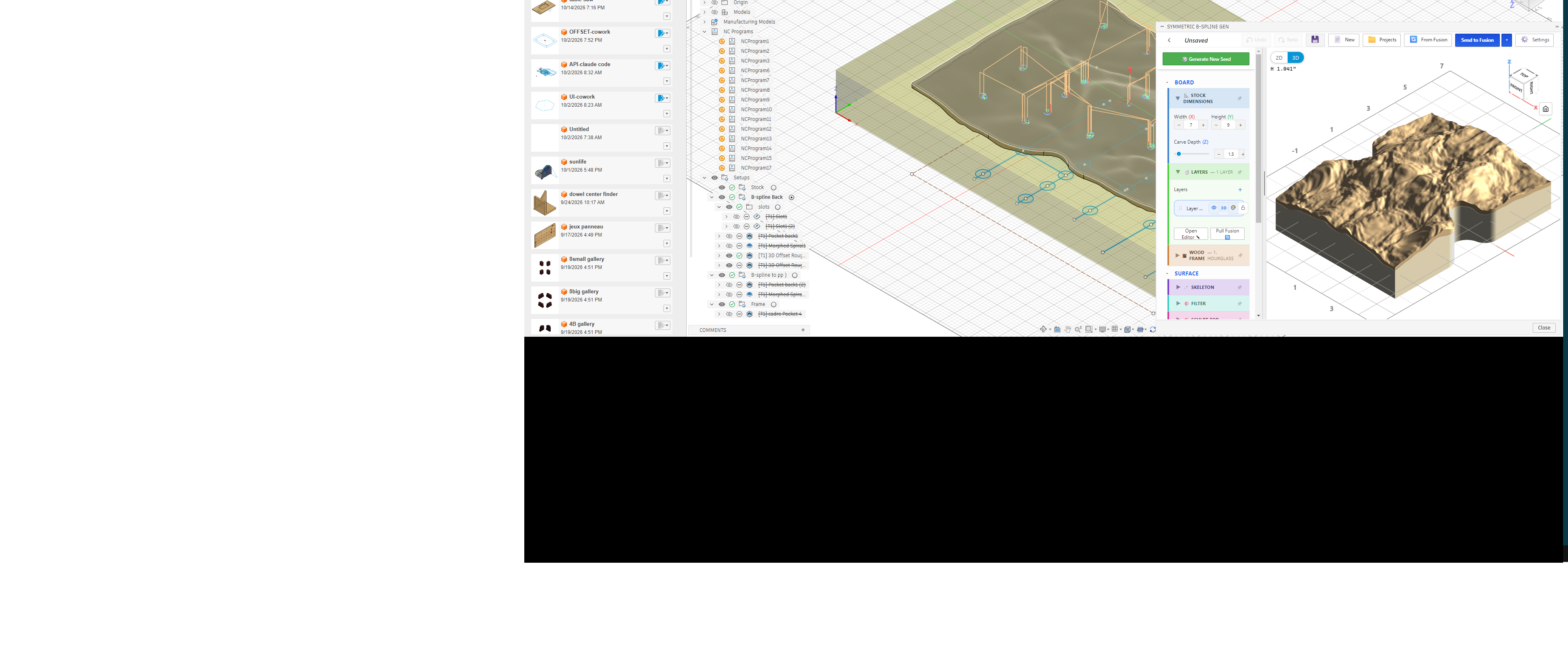Image resolution: width=1568 pixels, height=667 pixels.
Task: Click the Zoom magnifier tool
Action: (x=1078, y=329)
